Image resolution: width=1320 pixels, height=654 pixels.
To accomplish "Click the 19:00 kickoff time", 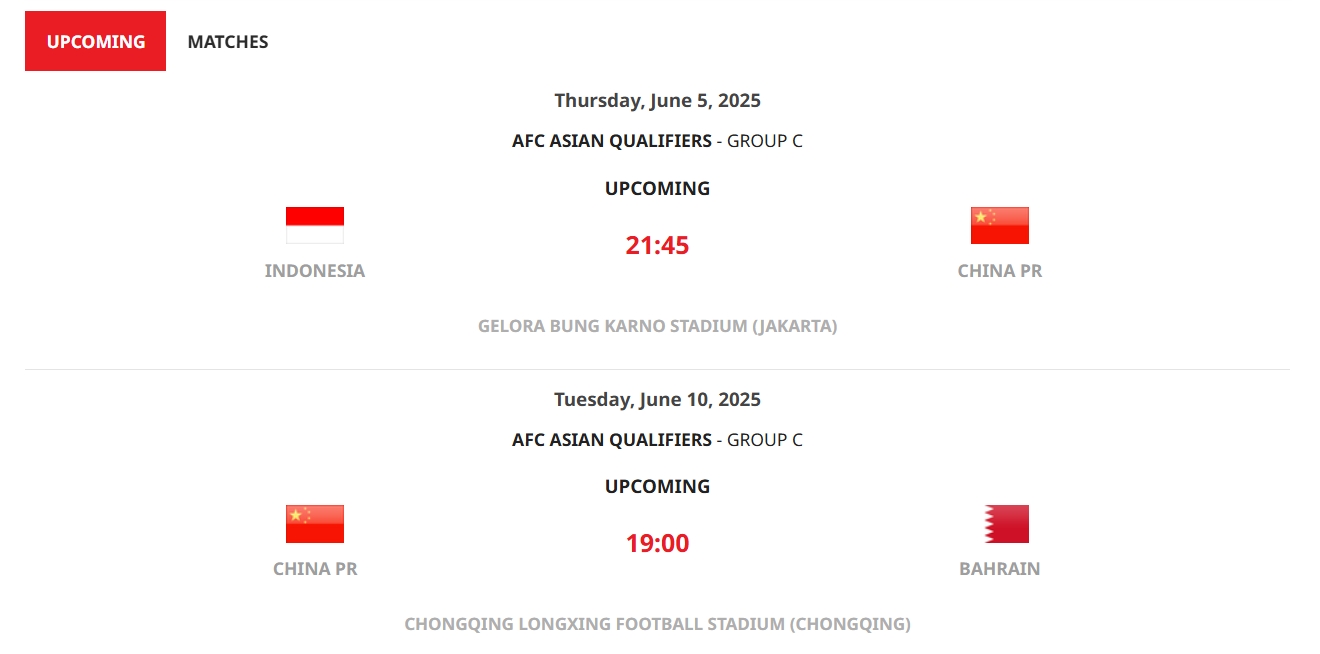I will pyautogui.click(x=657, y=543).
